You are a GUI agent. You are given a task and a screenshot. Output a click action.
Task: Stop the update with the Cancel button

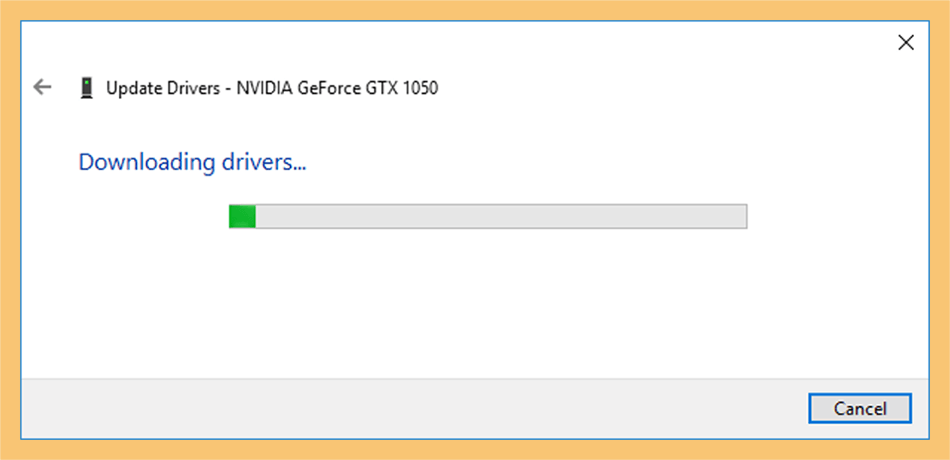click(x=860, y=408)
